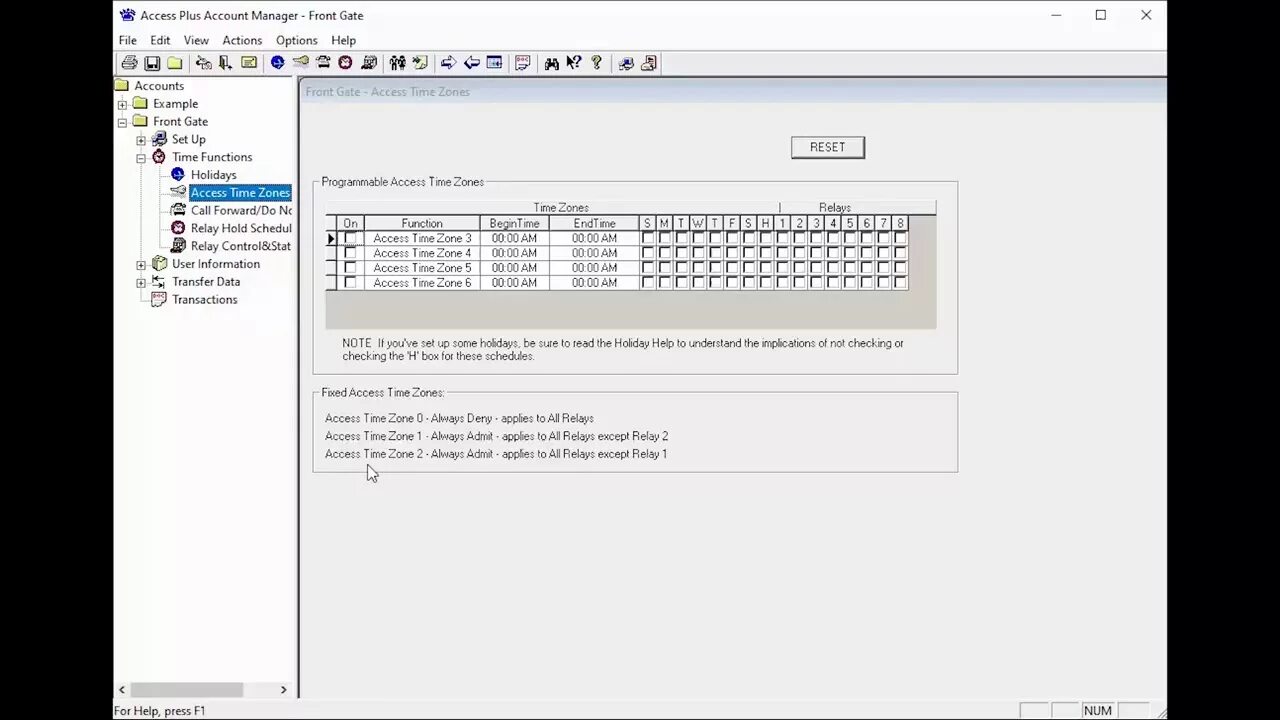
Task: Open the File menu
Action: point(128,40)
